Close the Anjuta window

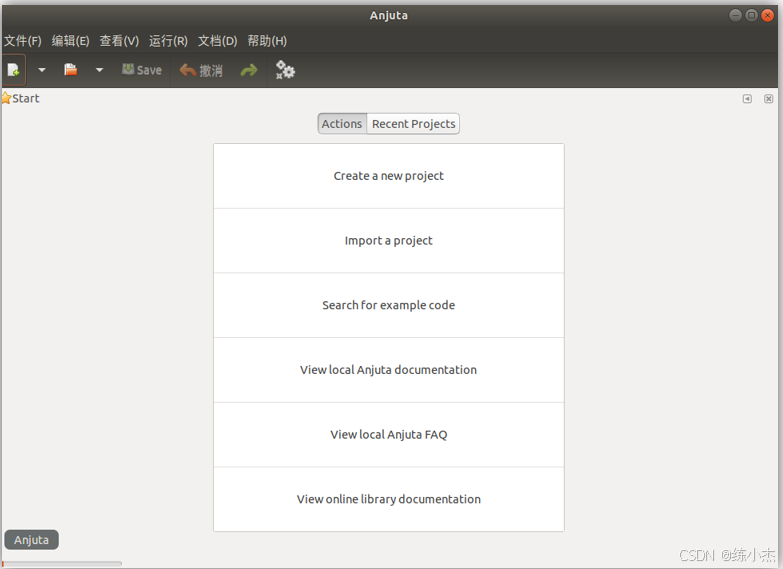768,15
